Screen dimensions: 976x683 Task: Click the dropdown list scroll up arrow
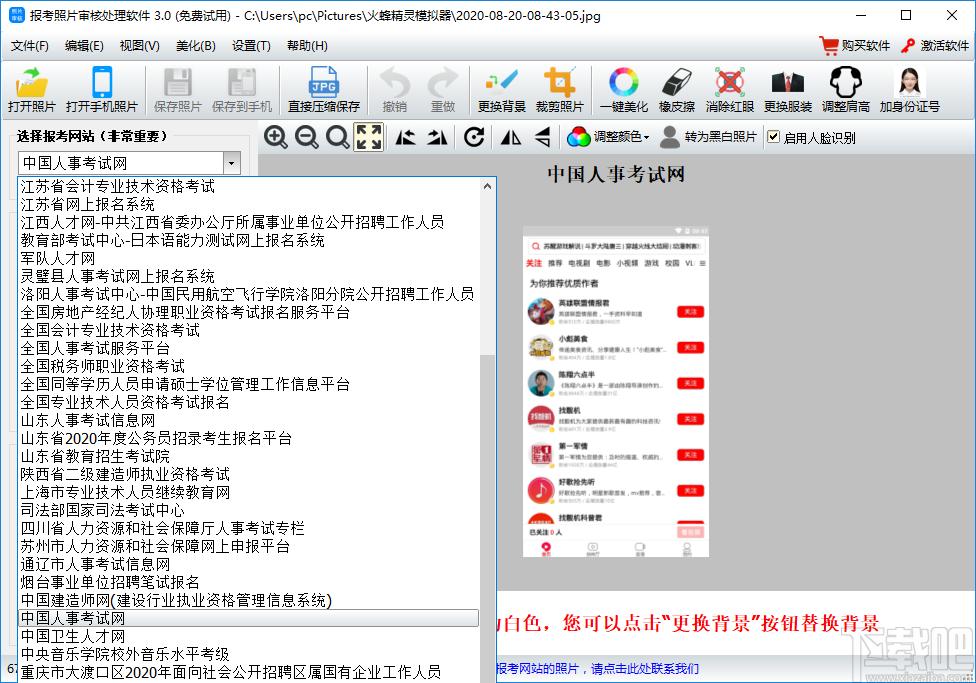point(487,186)
